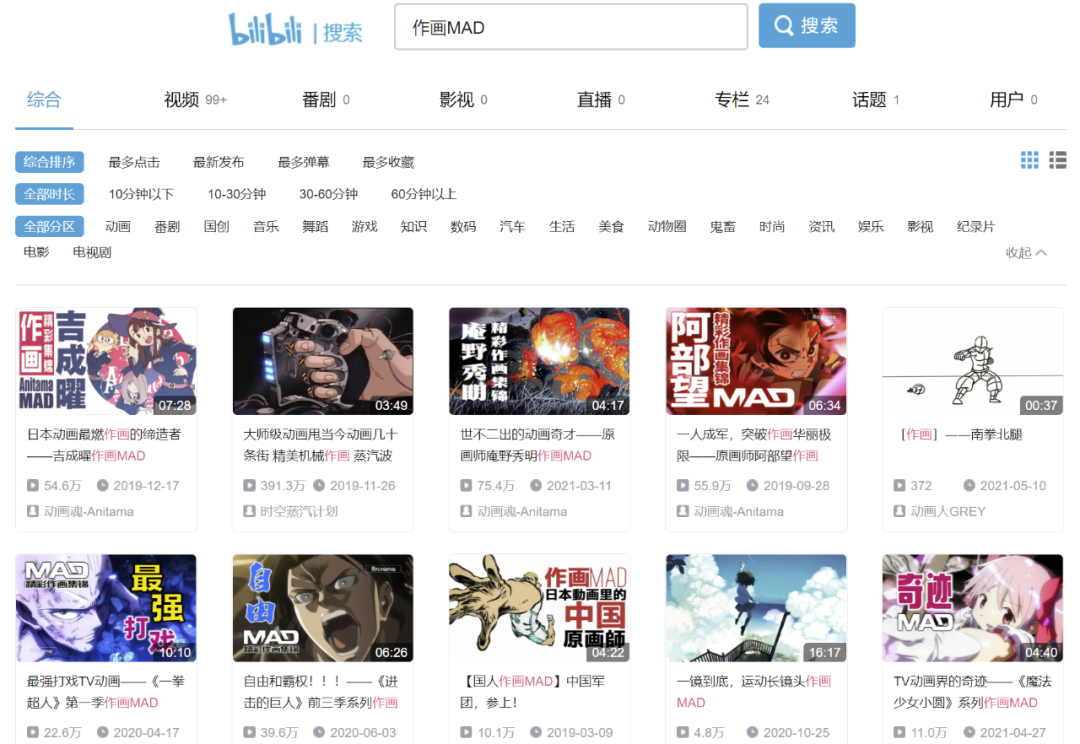Filter category to 音乐

click(266, 227)
